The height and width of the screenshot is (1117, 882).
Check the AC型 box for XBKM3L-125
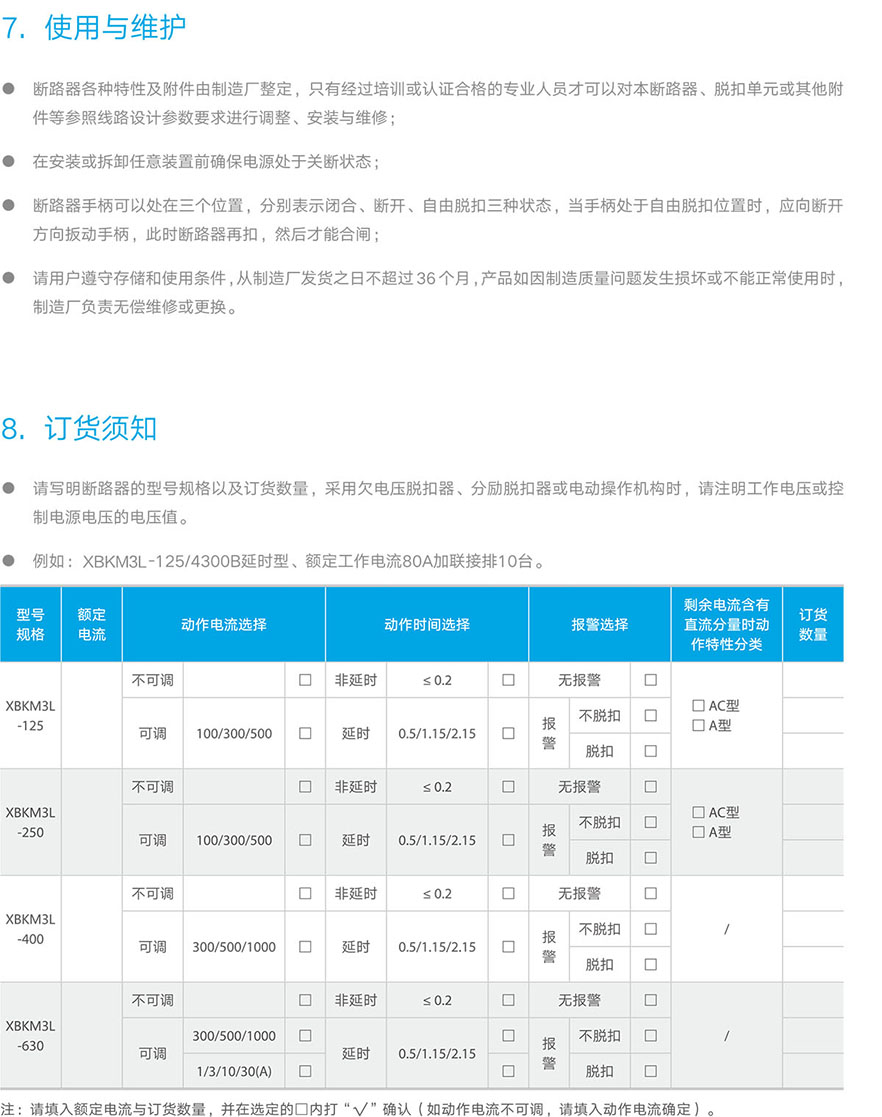click(698, 706)
